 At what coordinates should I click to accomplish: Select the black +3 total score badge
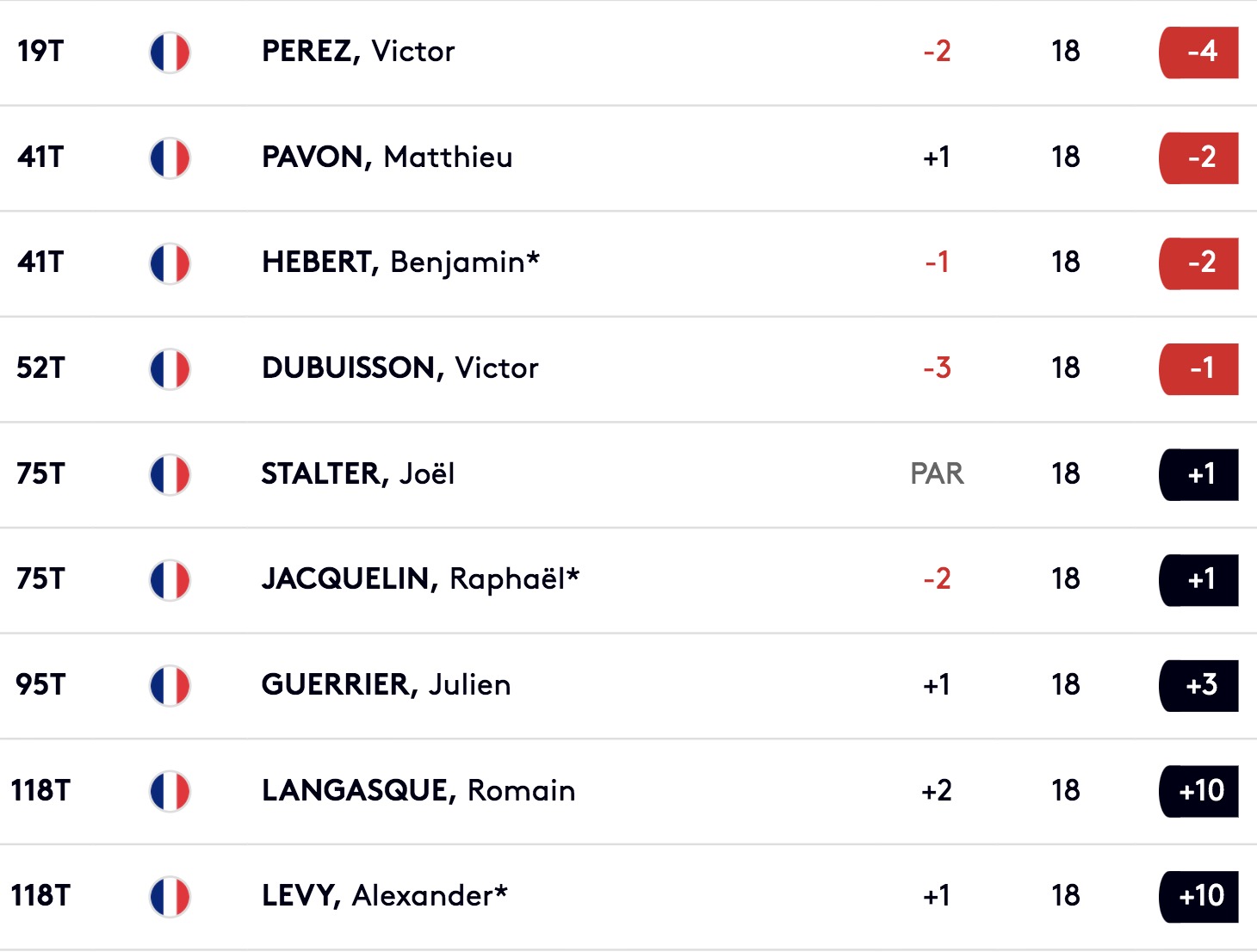[1199, 686]
